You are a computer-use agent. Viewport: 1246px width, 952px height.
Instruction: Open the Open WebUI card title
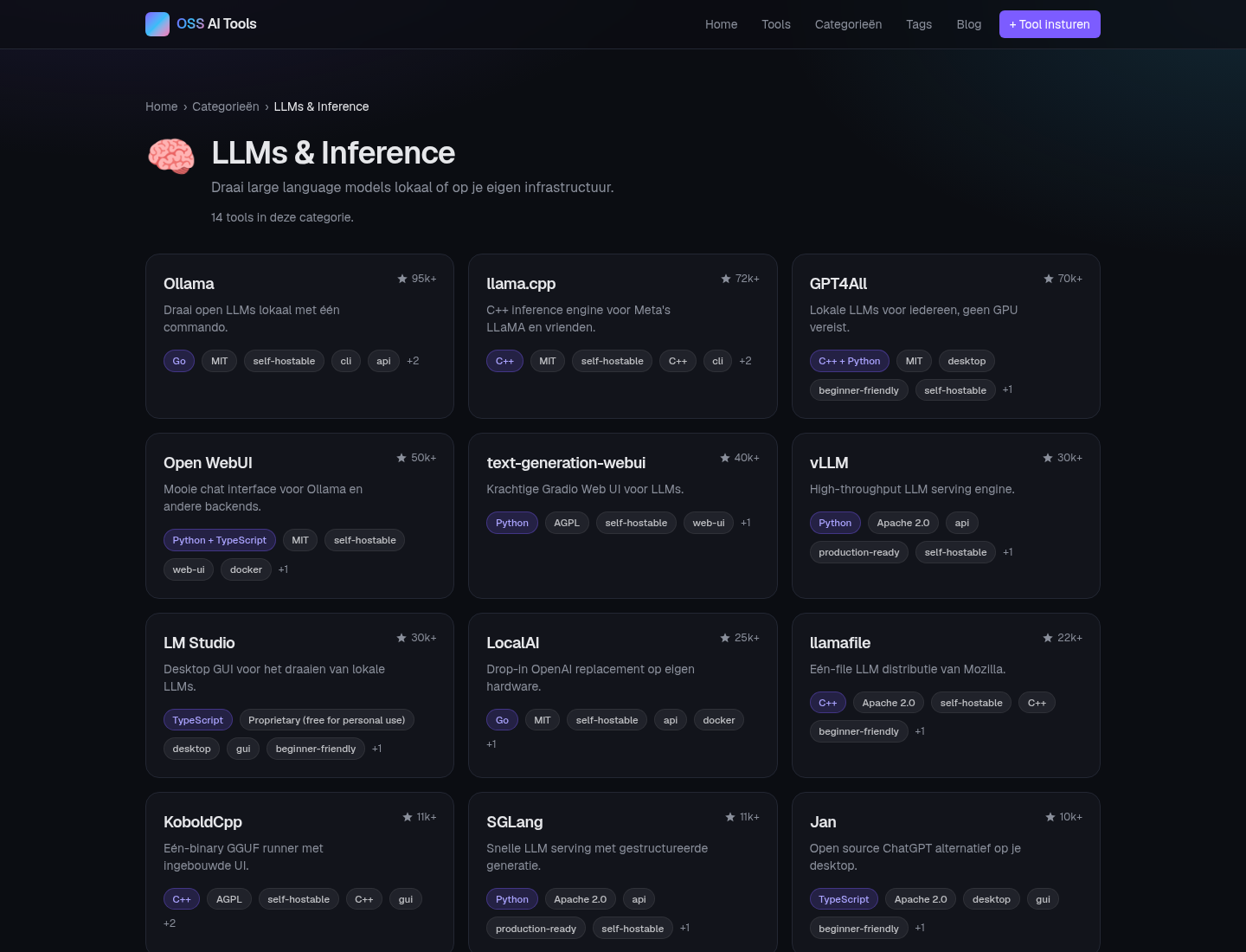tap(208, 463)
